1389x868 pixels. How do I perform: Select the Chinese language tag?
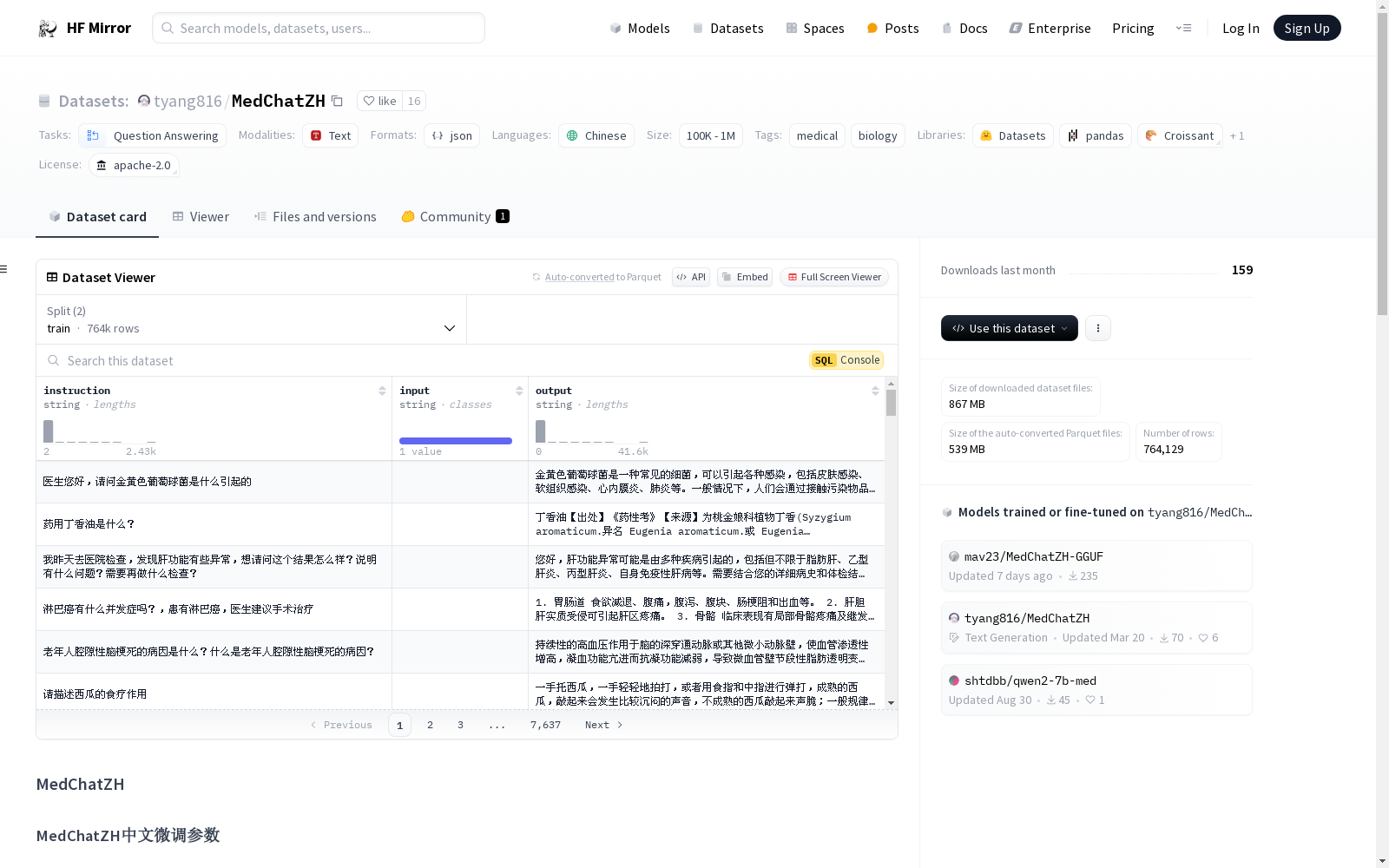[596, 135]
